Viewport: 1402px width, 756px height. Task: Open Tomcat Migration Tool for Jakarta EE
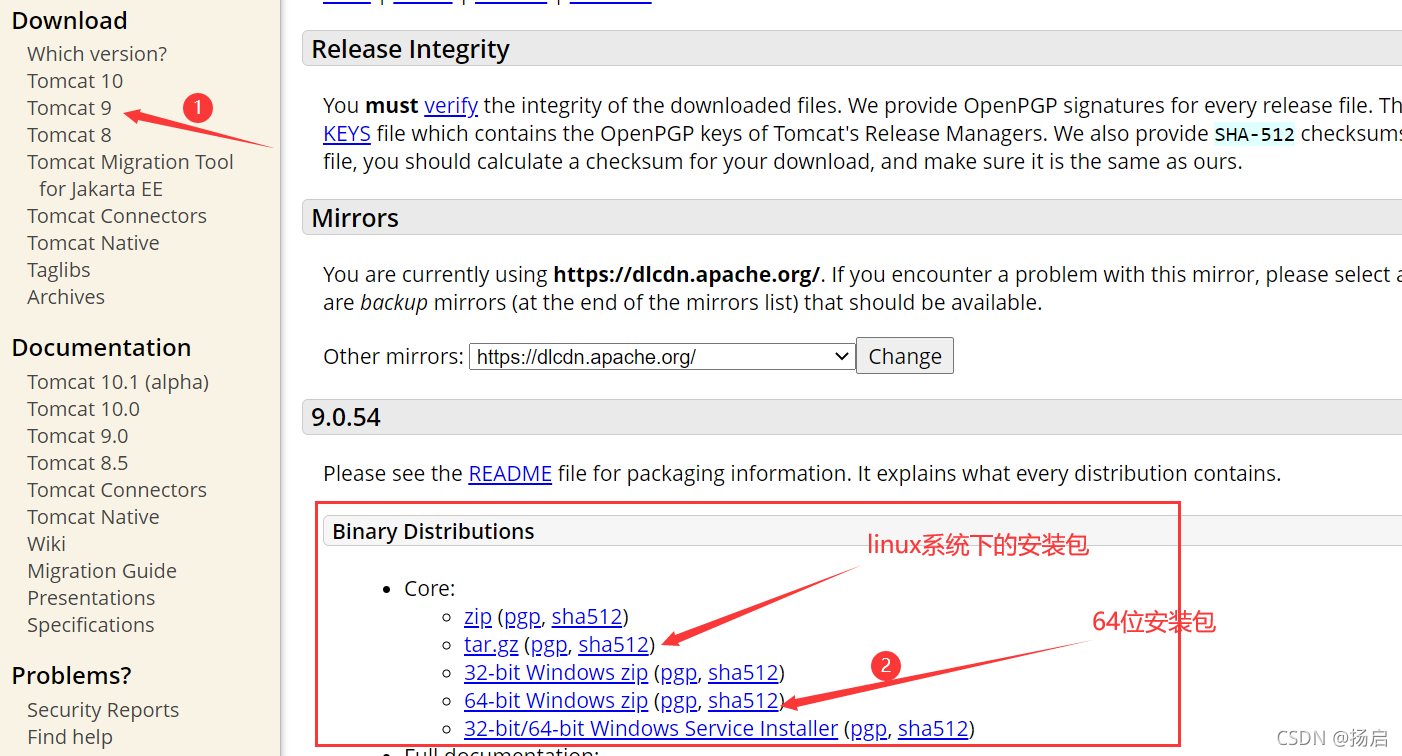[130, 175]
